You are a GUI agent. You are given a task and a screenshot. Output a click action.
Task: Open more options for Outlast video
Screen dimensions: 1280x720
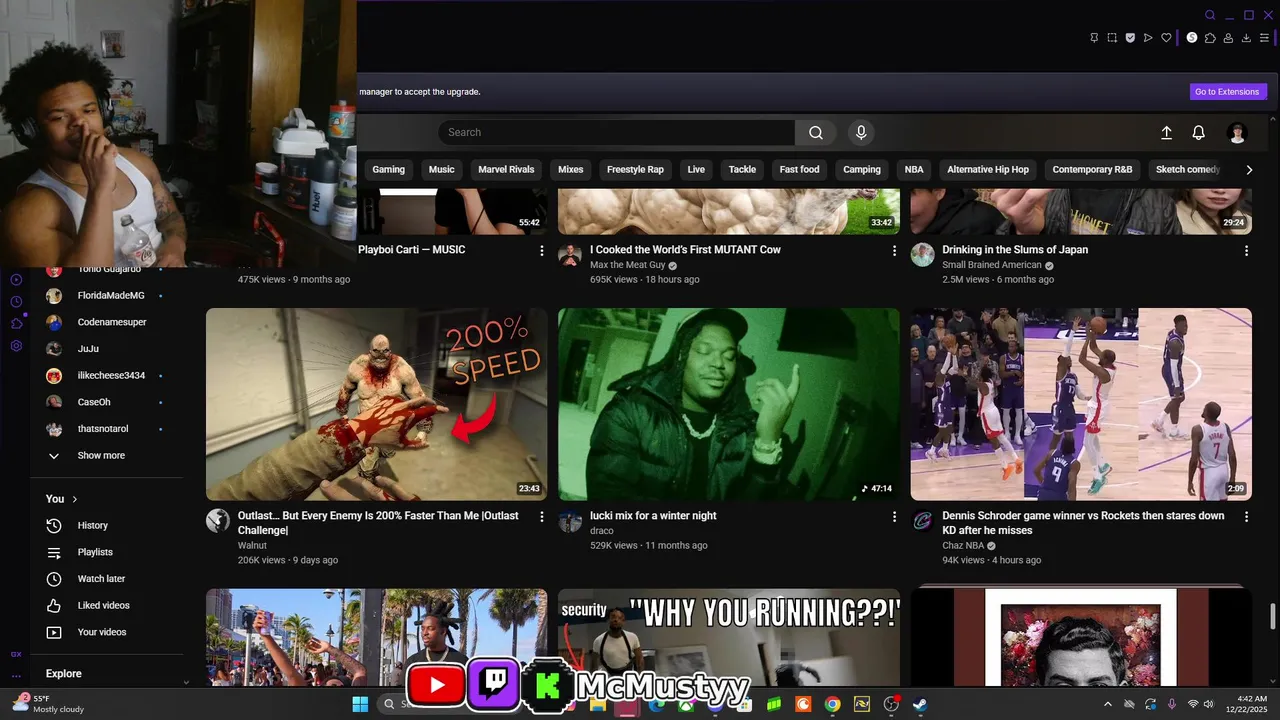(542, 517)
